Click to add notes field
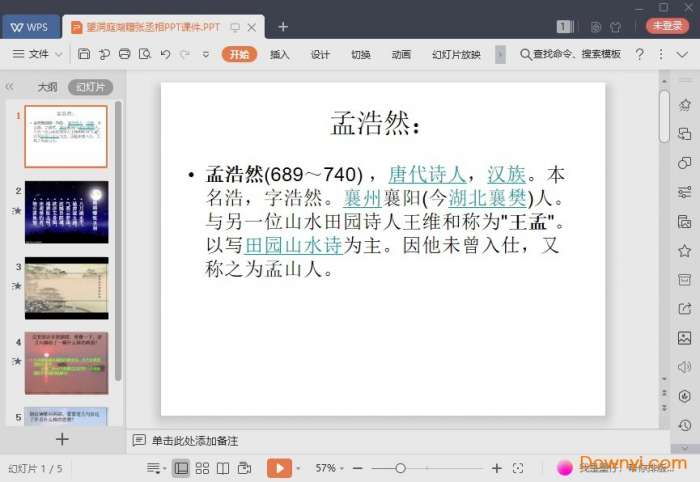The image size is (700, 482). point(195,441)
